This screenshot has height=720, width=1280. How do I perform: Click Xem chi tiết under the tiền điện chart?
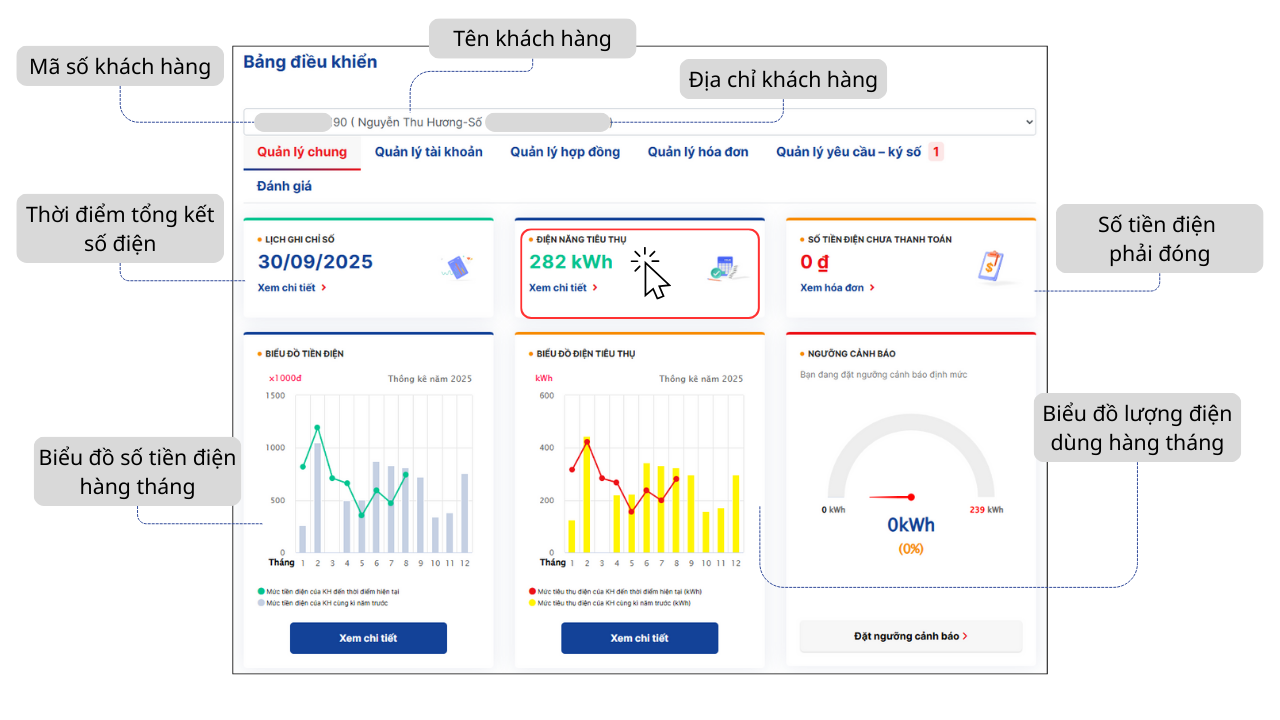[368, 637]
